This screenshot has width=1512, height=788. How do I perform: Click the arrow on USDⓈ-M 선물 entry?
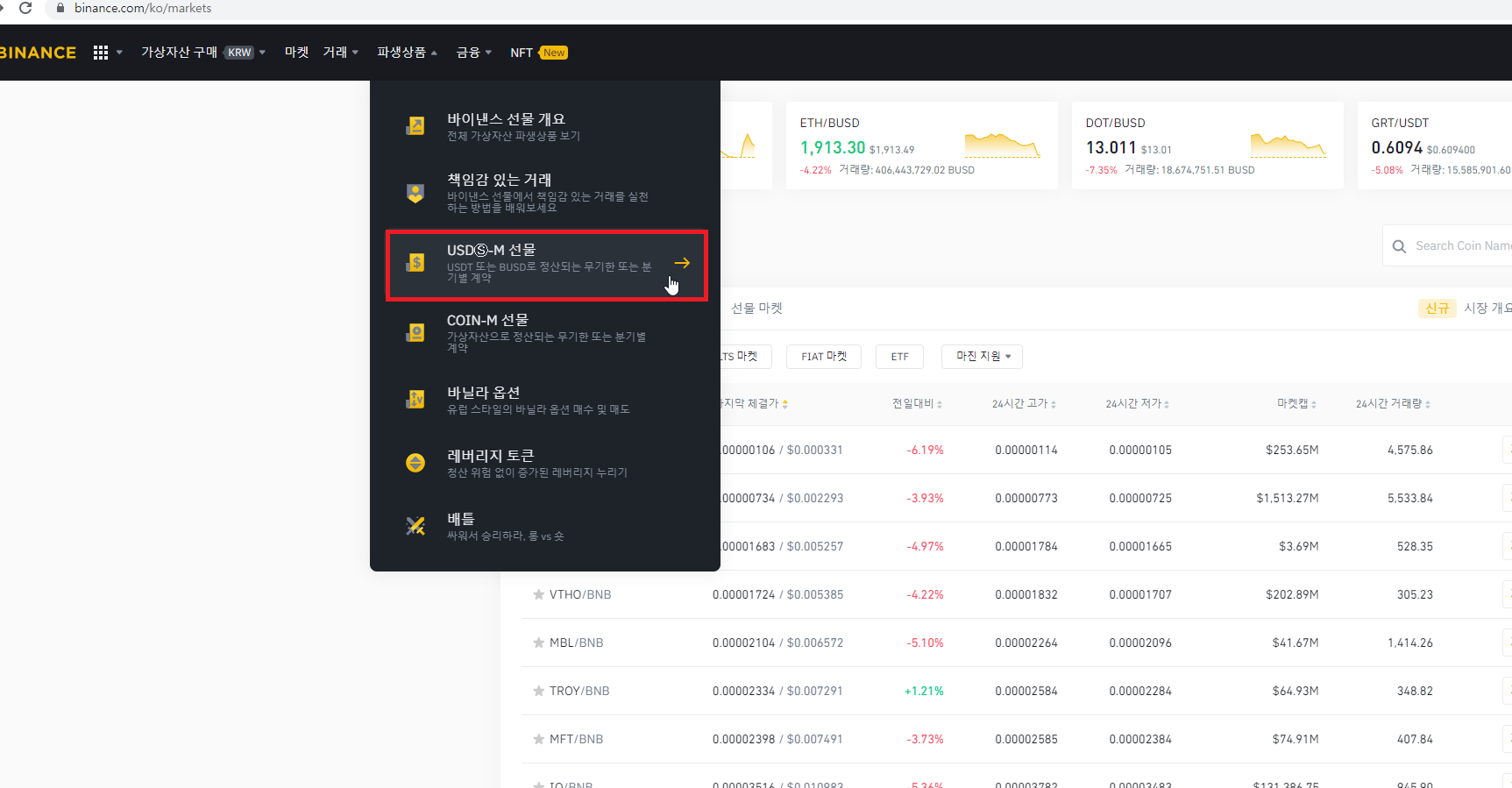pyautogui.click(x=682, y=263)
